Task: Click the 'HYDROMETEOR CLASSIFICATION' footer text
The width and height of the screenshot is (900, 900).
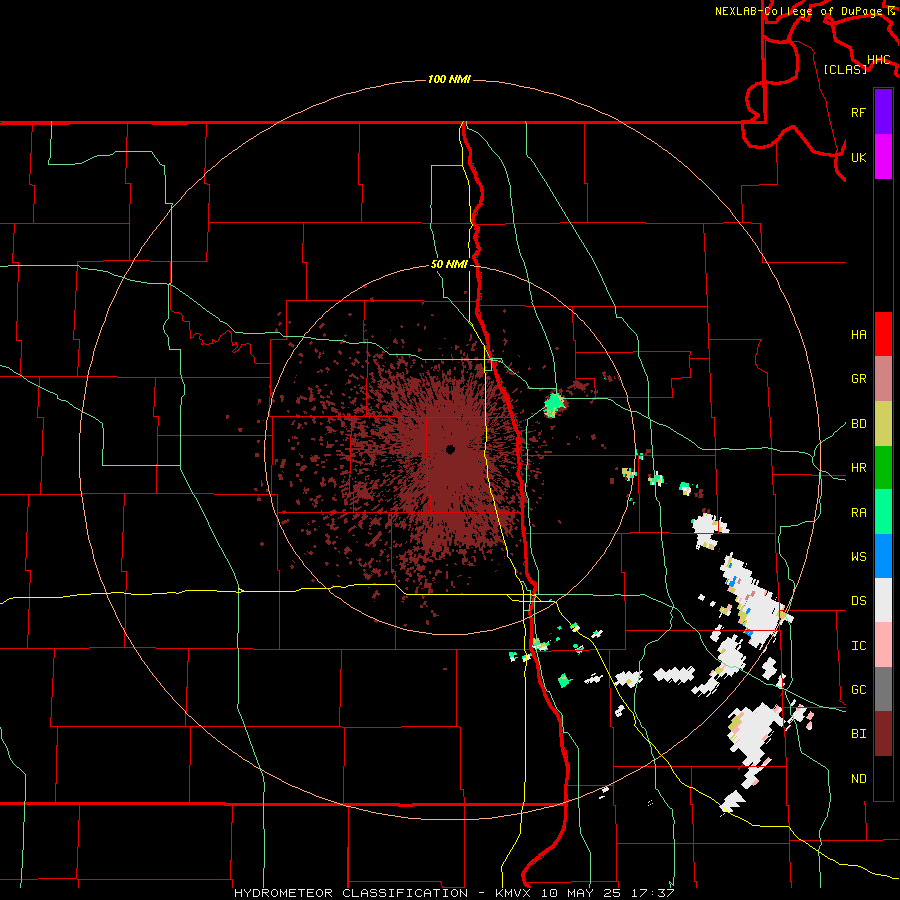Action: (351, 893)
